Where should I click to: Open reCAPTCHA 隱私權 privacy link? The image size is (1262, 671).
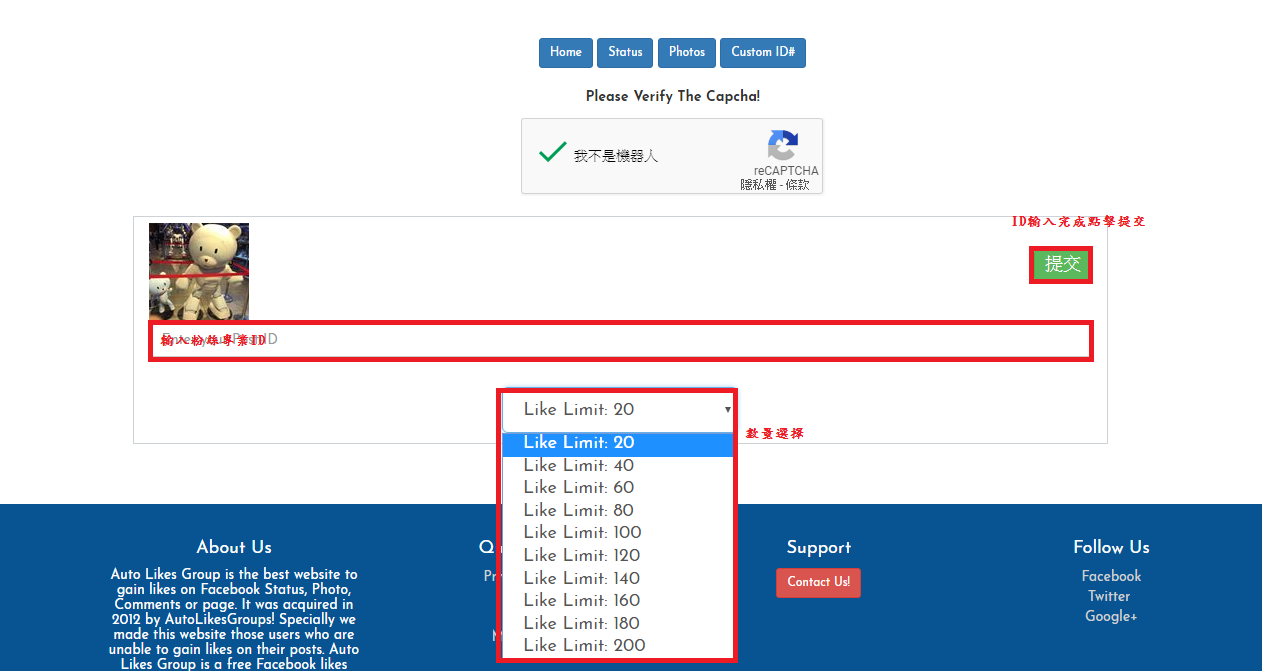coord(758,185)
